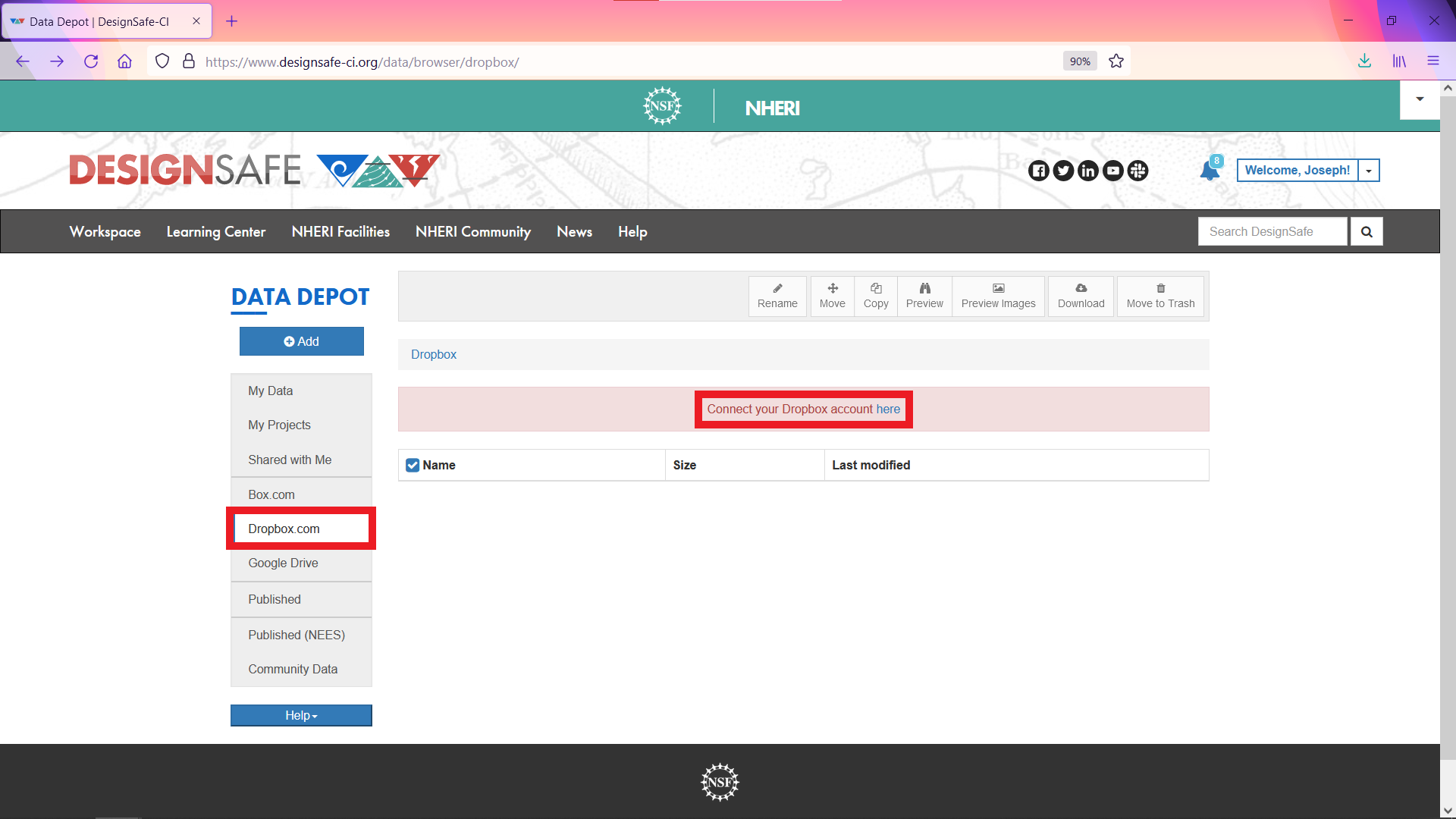Open the NHERI Community menu
The image size is (1456, 819).
[473, 231]
